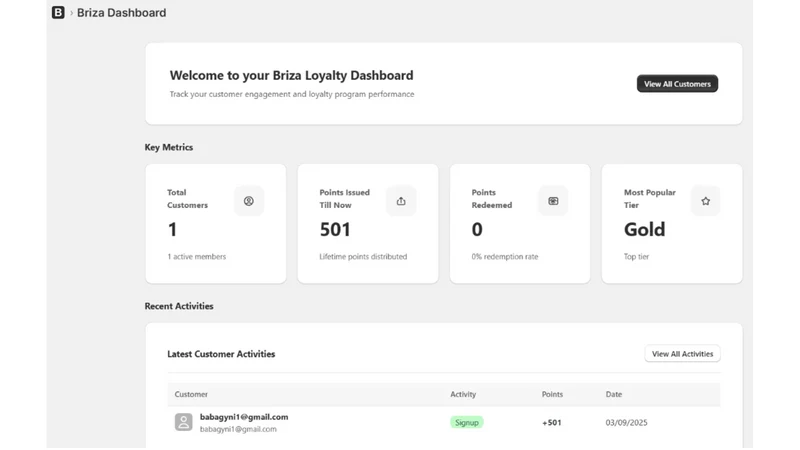Click the Key Metrics heading
The image size is (800, 450).
point(169,147)
